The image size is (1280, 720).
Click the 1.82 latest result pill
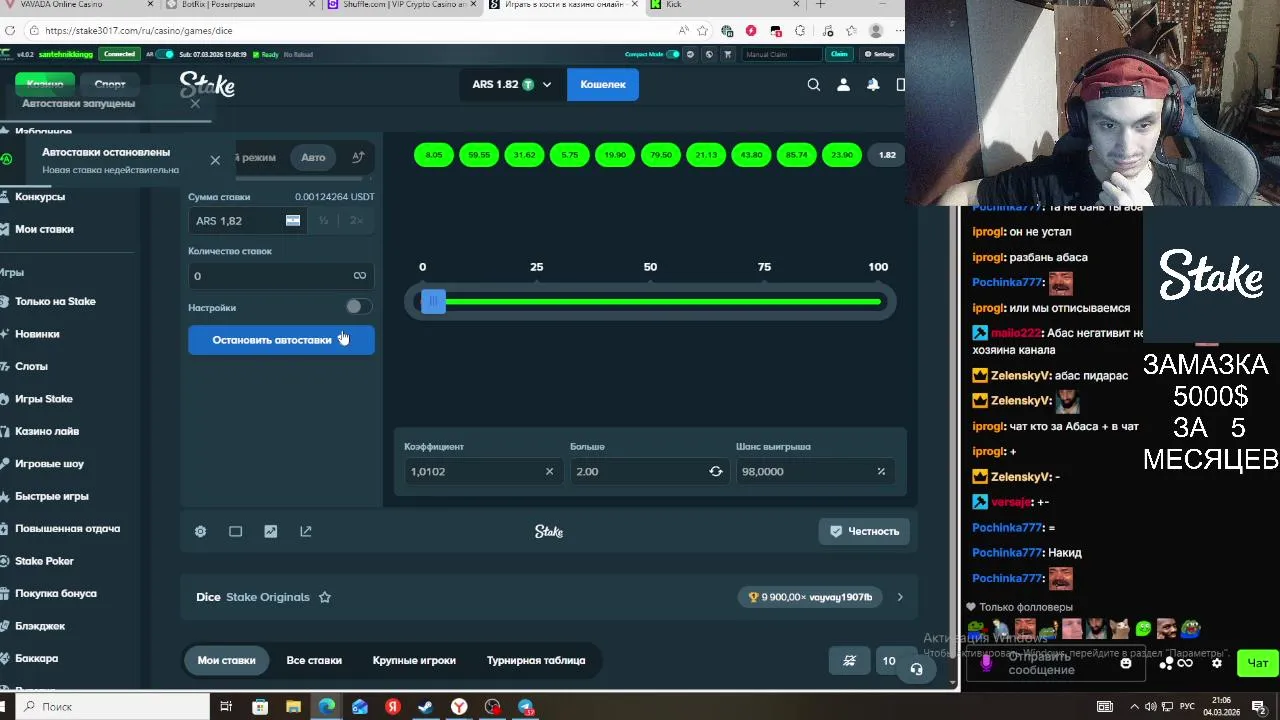click(887, 155)
